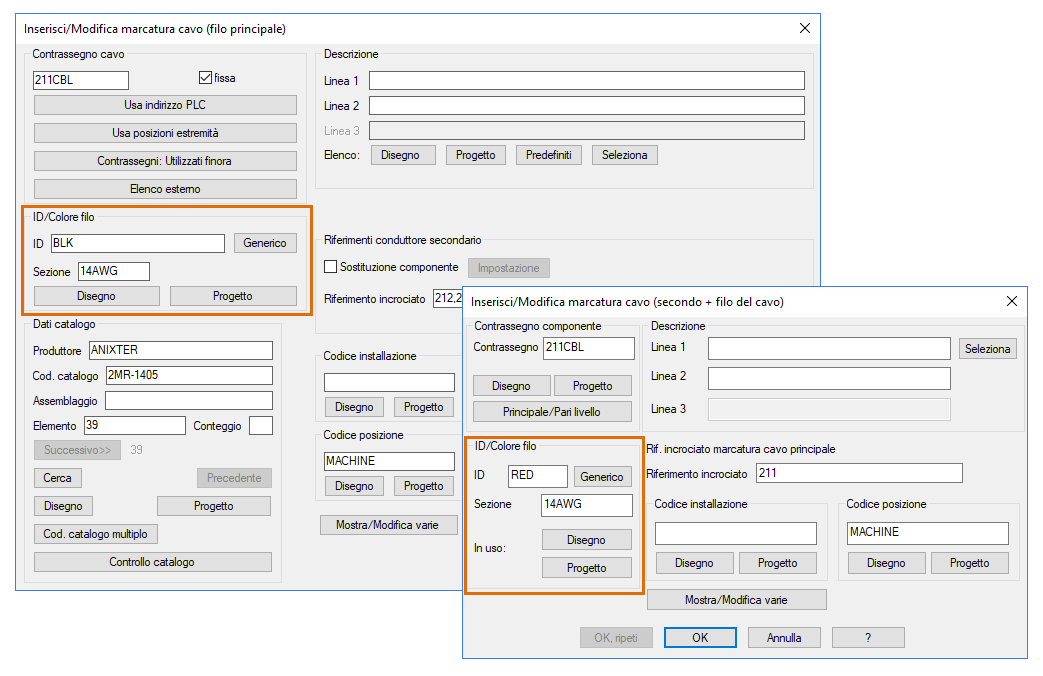Click 'Progetto' in the Elenco row
Viewport: 1043px width, 676px height.
476,155
